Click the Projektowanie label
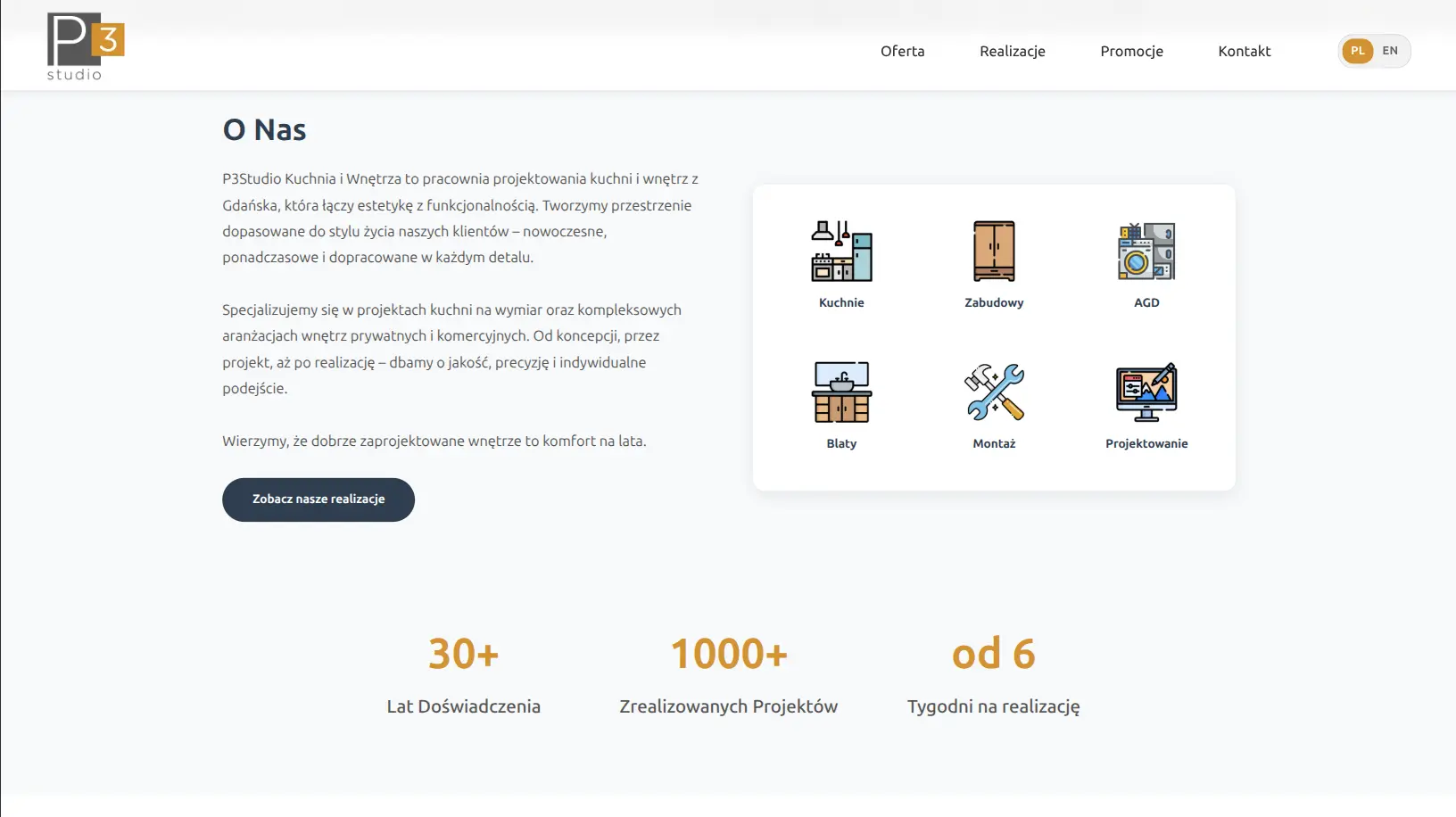The width and height of the screenshot is (1456, 817). (x=1146, y=443)
